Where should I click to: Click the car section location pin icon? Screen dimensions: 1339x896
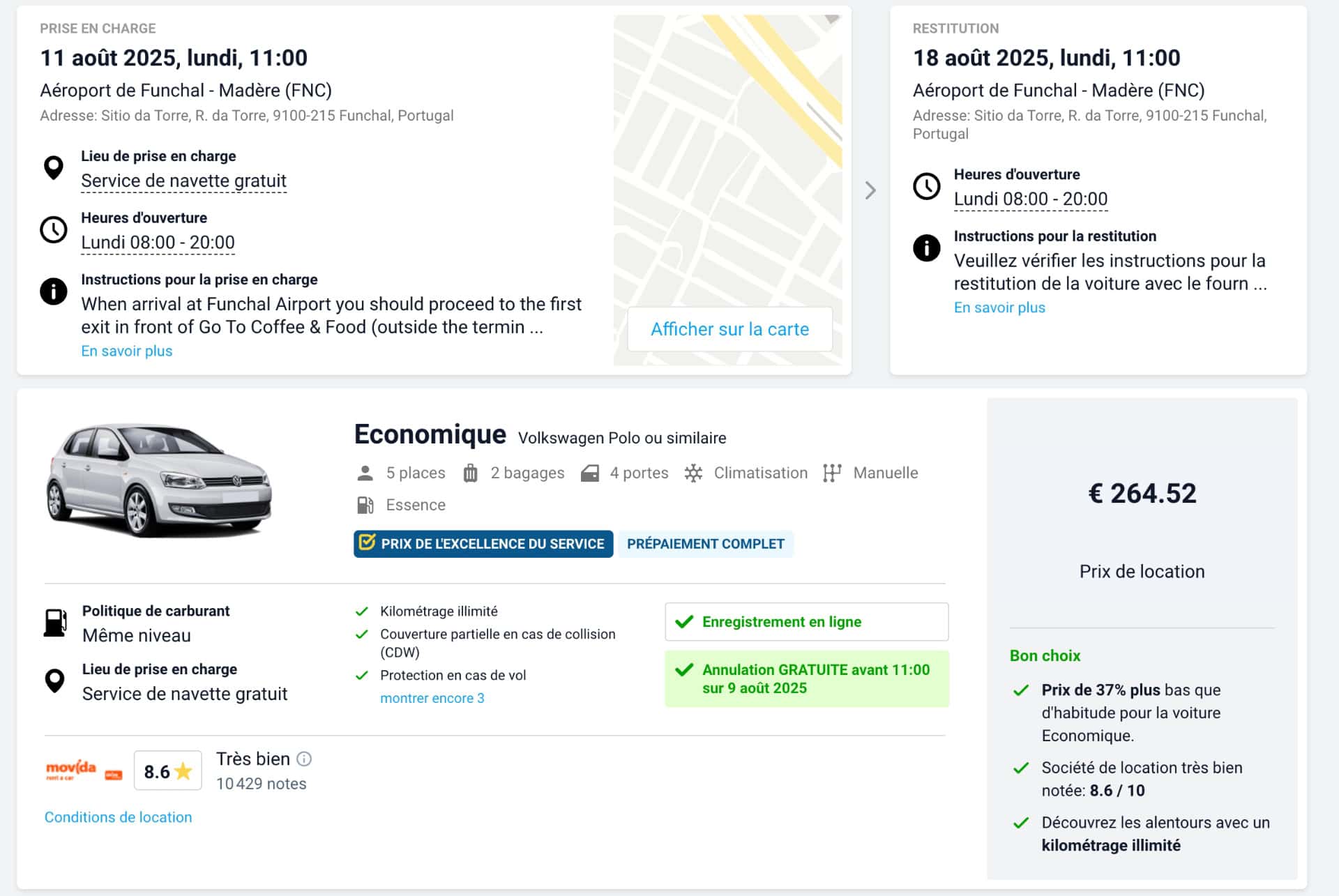click(x=54, y=681)
